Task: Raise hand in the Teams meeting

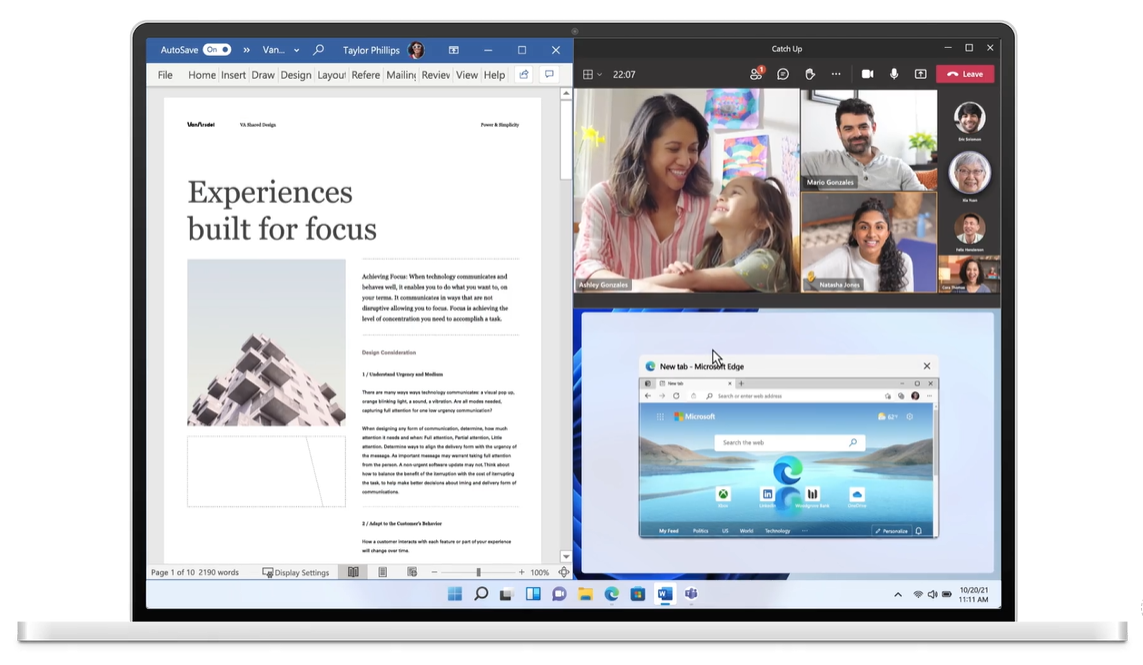Action: coord(810,74)
